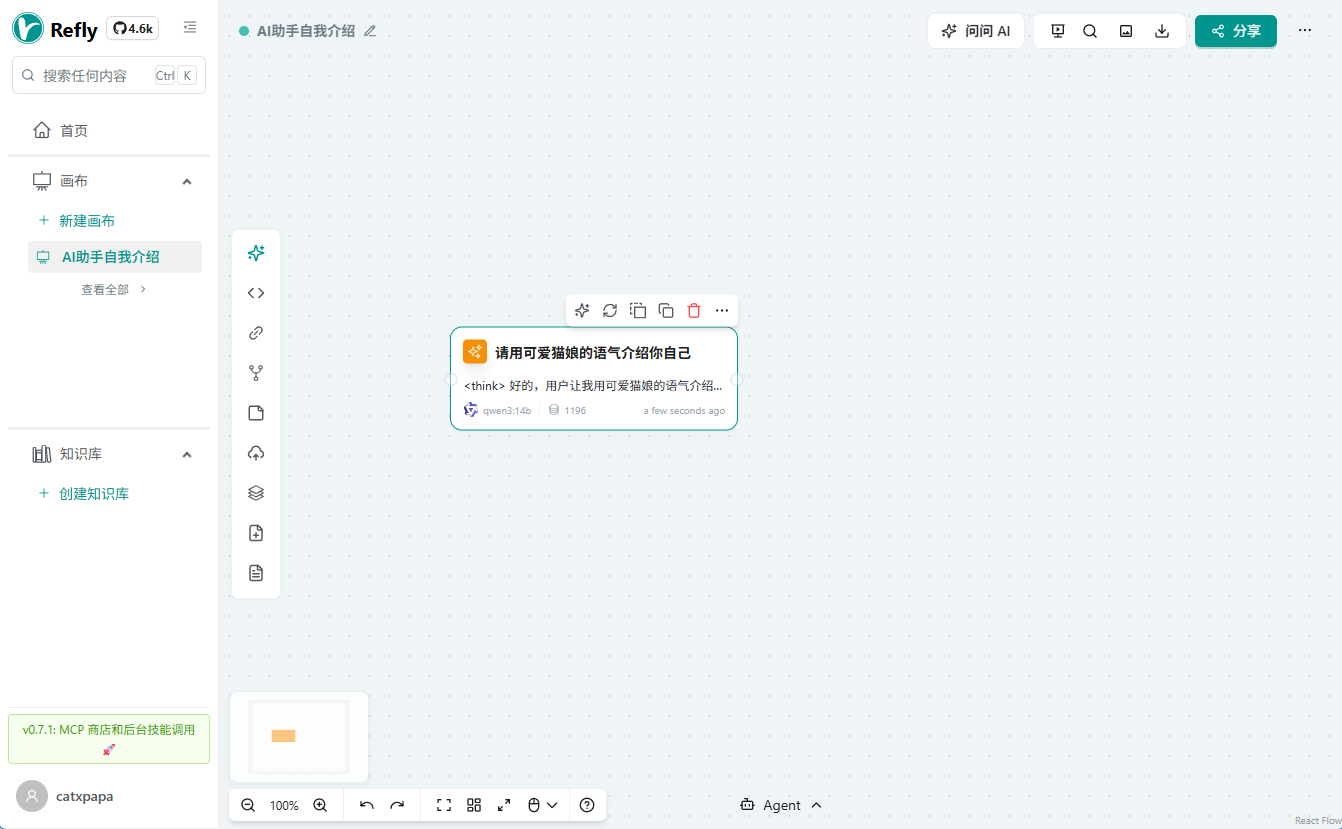Create a memo with the note icon
Screen dimensions: 1342x829
tap(256, 413)
